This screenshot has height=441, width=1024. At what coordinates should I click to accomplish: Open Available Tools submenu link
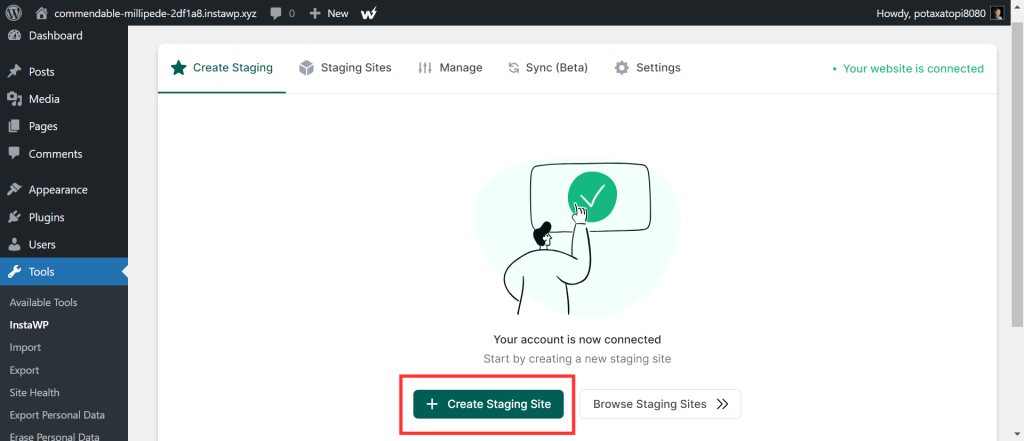[x=43, y=302]
